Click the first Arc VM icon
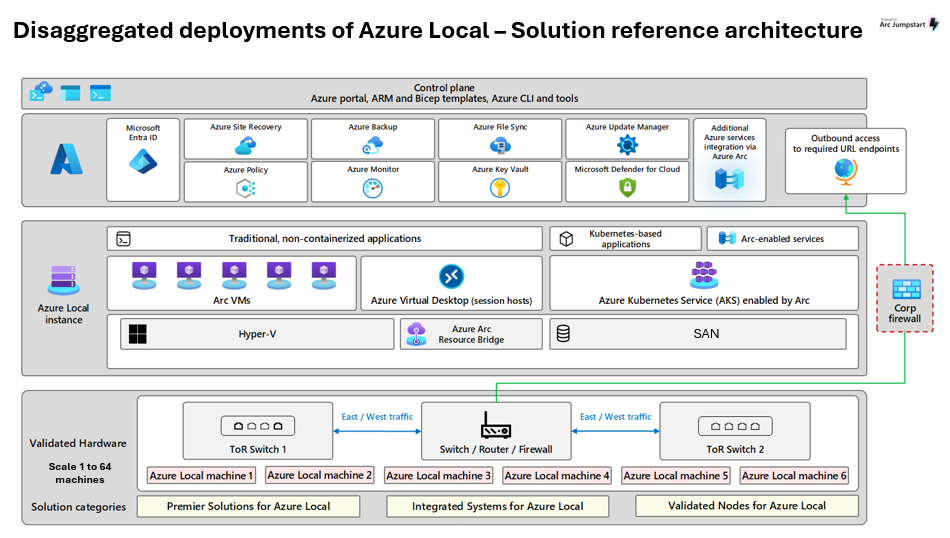 (x=144, y=276)
